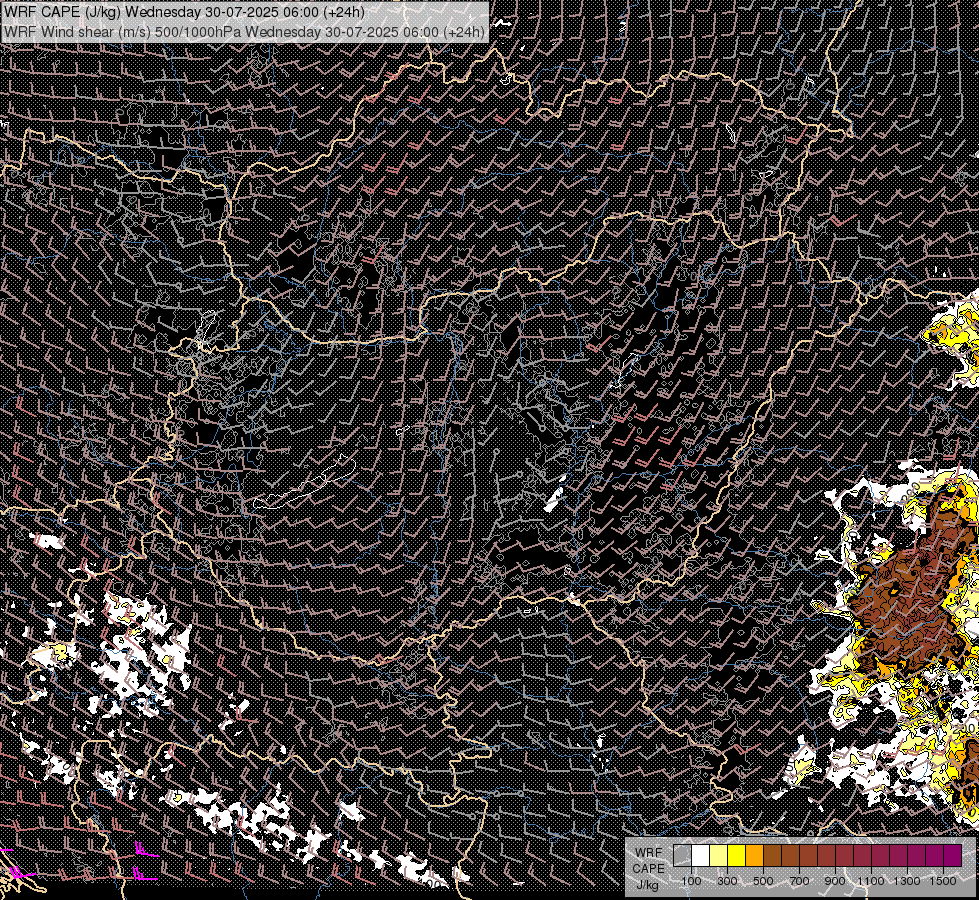Click the 500 legend value label

click(764, 881)
